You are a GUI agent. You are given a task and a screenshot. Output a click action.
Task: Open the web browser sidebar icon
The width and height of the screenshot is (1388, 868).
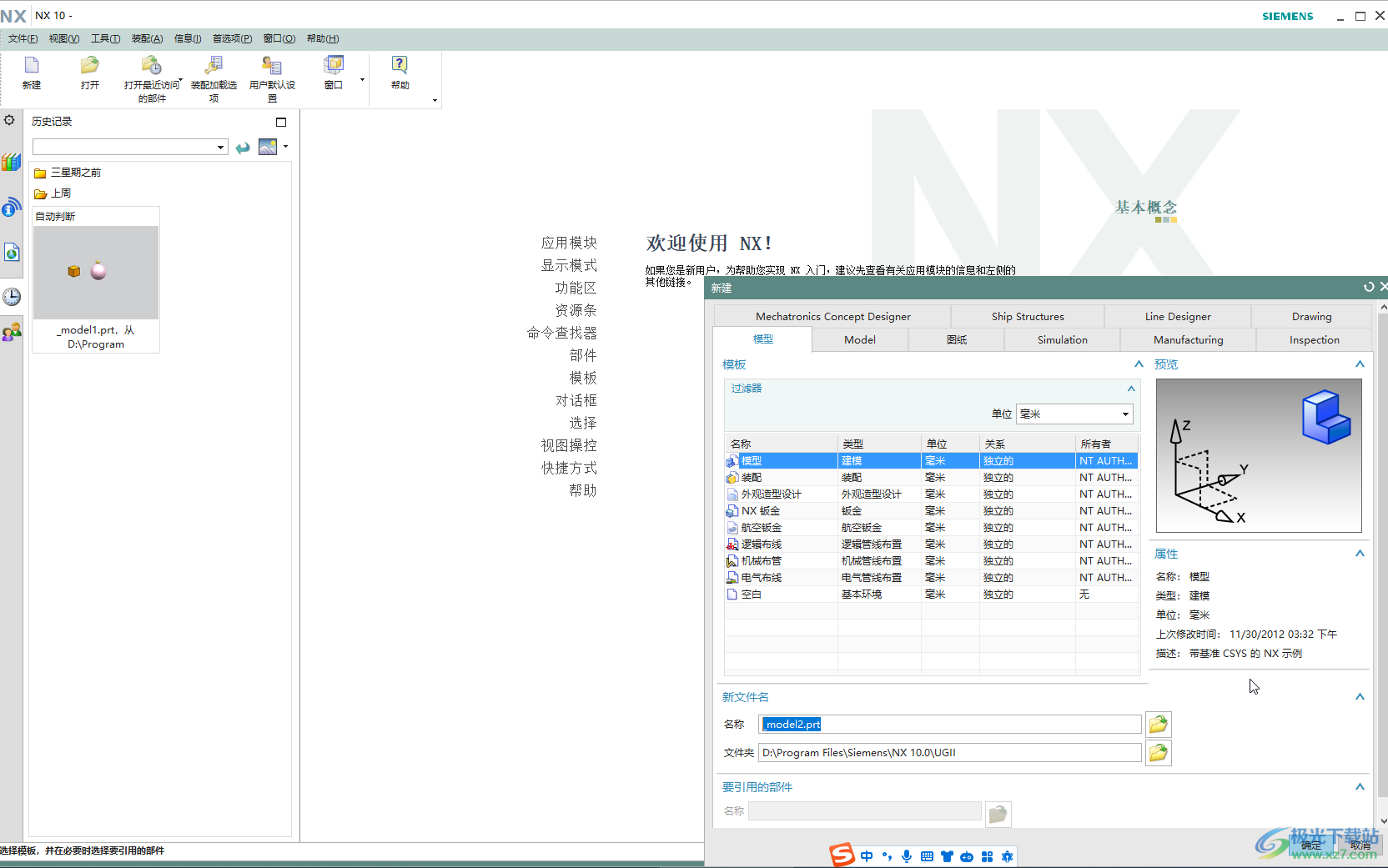(x=11, y=252)
